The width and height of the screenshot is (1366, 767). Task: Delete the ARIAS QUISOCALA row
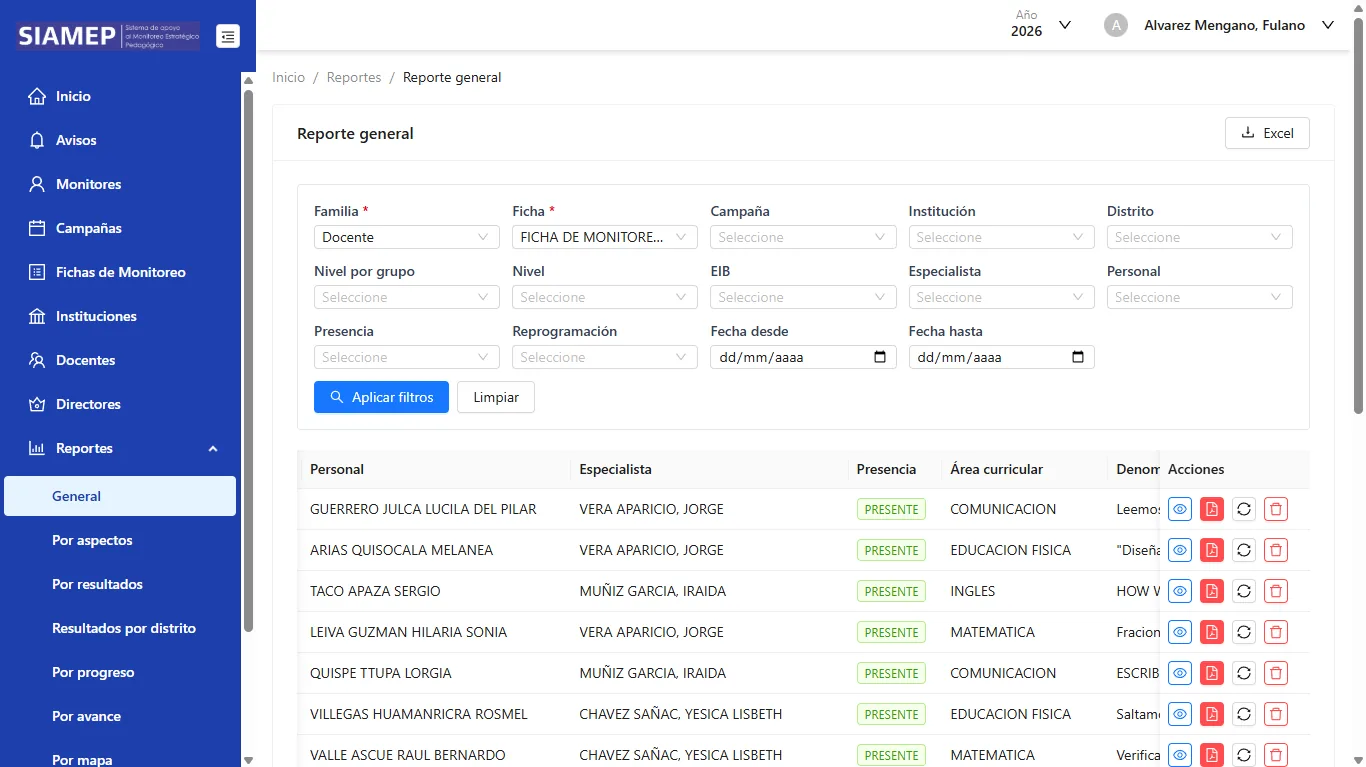click(1276, 550)
